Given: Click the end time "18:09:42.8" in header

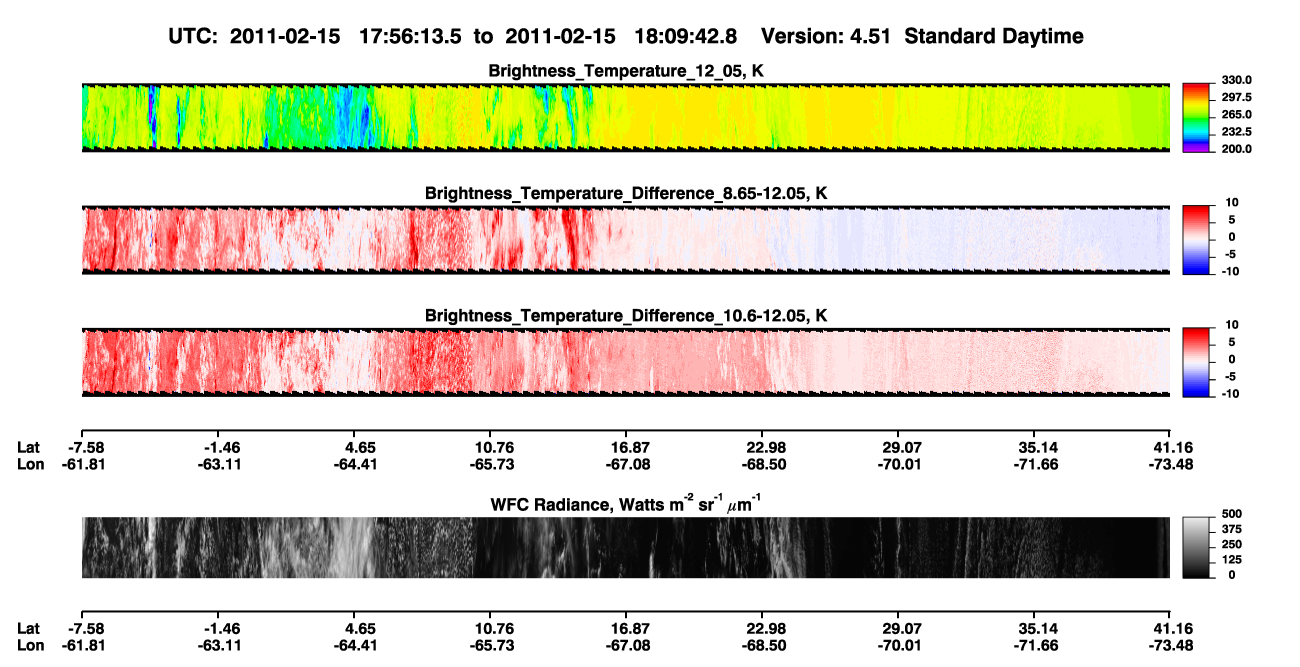Looking at the screenshot, I should [686, 37].
